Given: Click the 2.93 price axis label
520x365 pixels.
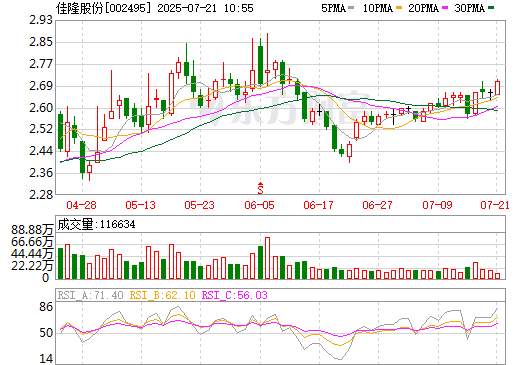Looking at the screenshot, I should pos(41,20).
